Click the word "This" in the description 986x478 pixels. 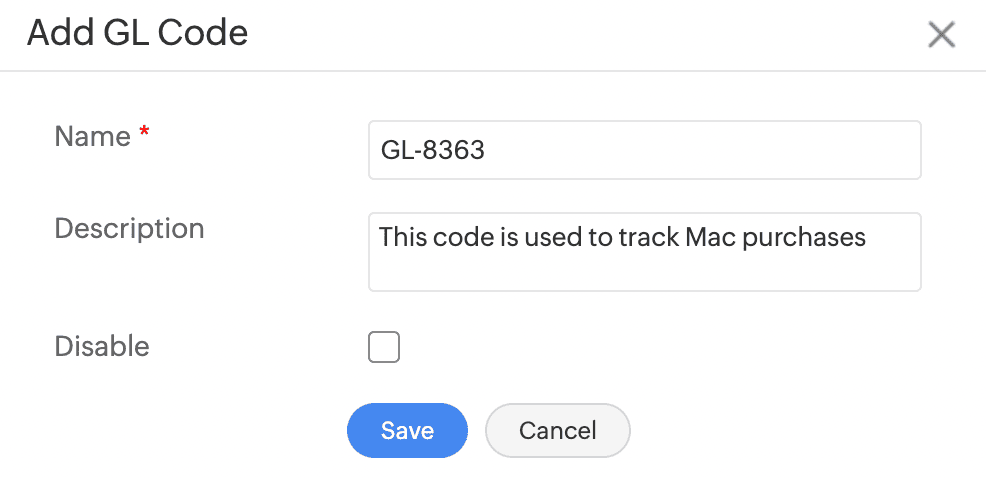tap(402, 238)
